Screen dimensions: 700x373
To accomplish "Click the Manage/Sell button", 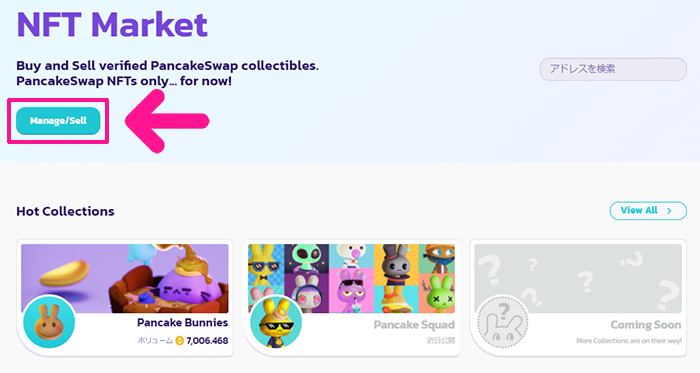I will coord(58,120).
